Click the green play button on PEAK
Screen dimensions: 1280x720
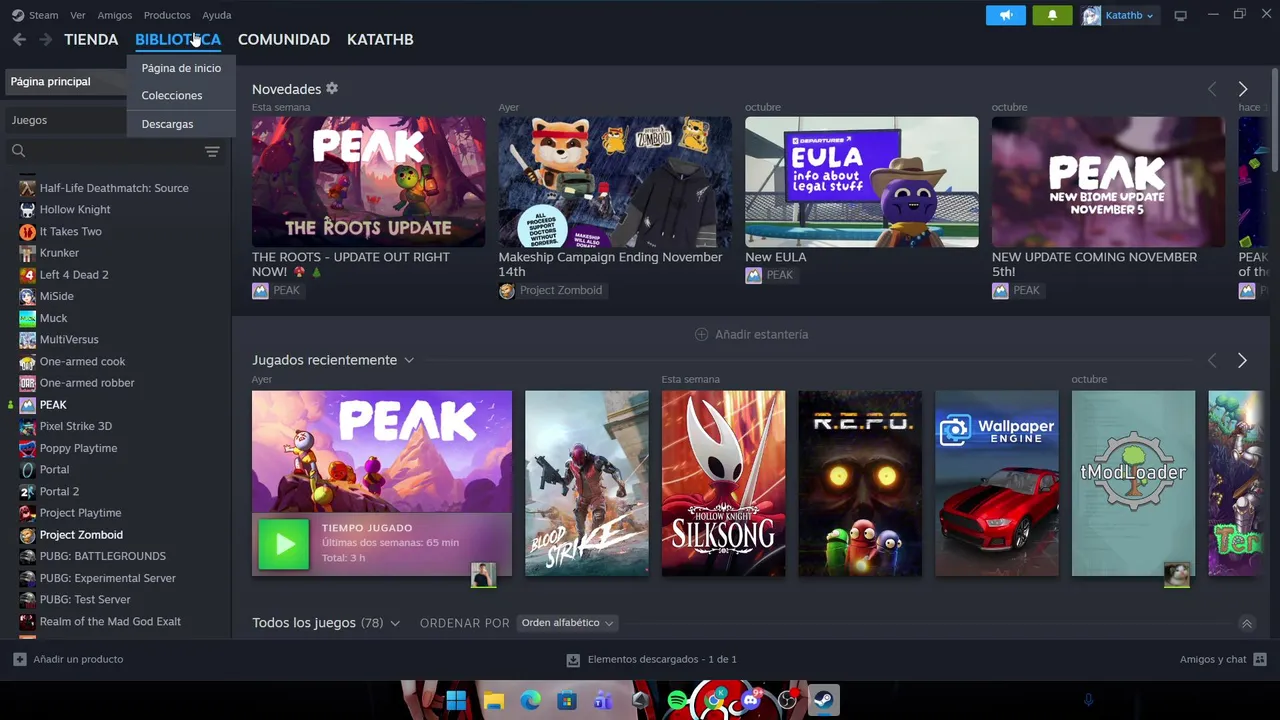point(284,544)
